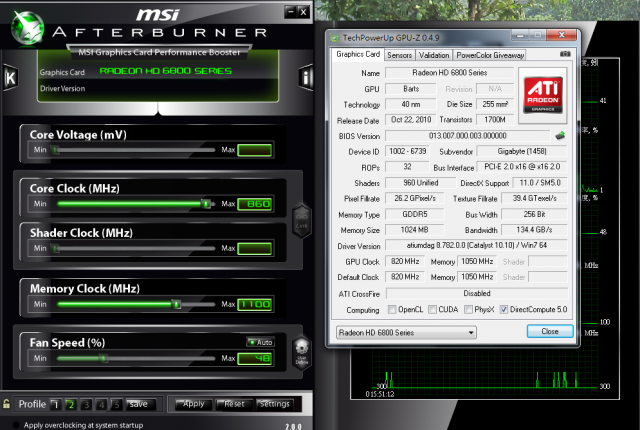Check the CUDA computing checkbox
The width and height of the screenshot is (640, 430).
(432, 310)
